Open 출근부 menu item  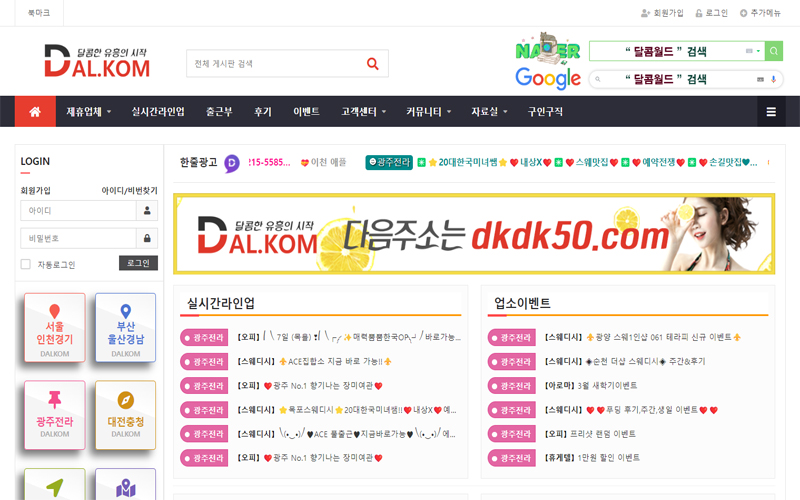219,111
